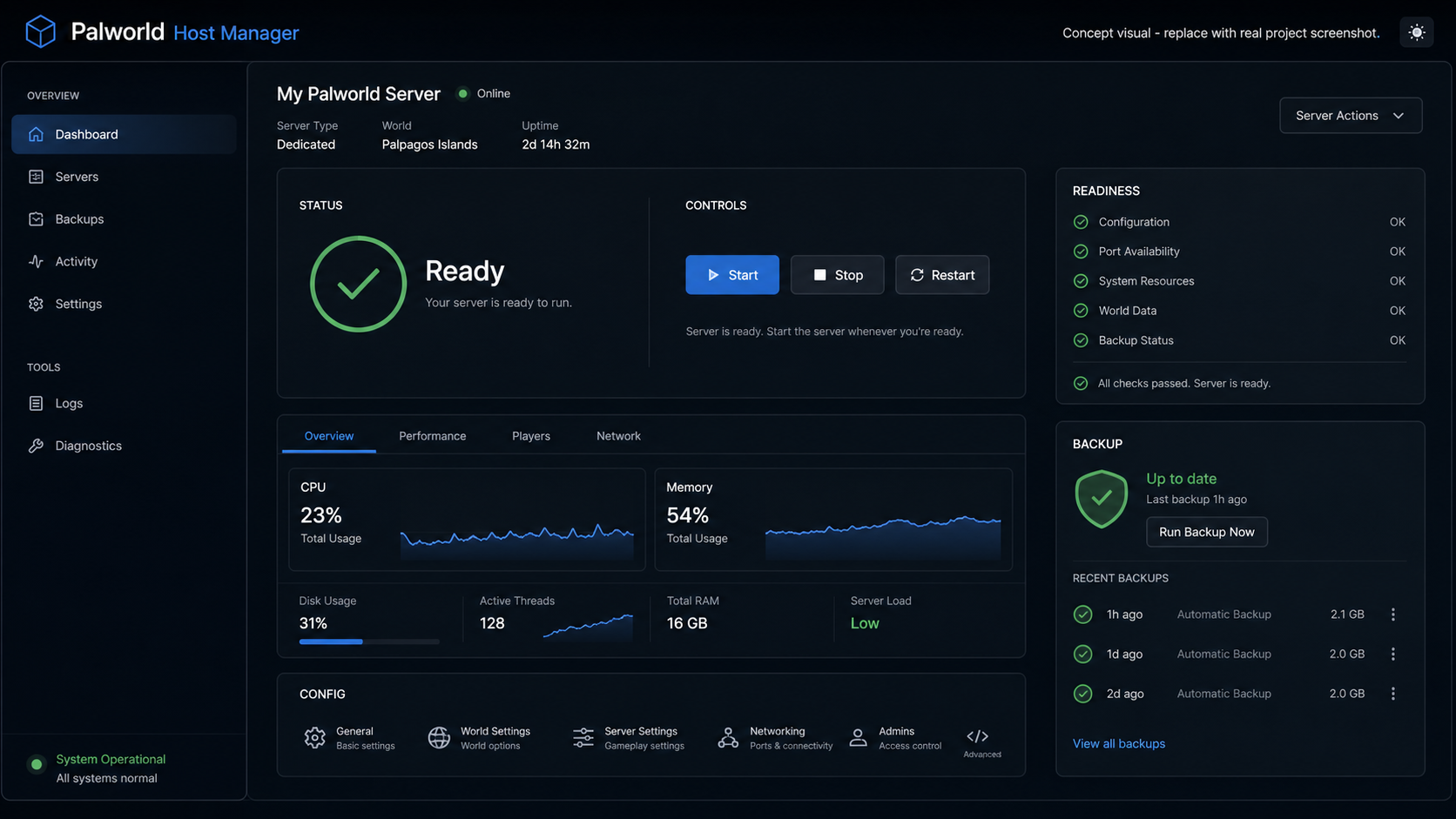Open General basic settings config
1456x819 pixels.
tap(349, 738)
